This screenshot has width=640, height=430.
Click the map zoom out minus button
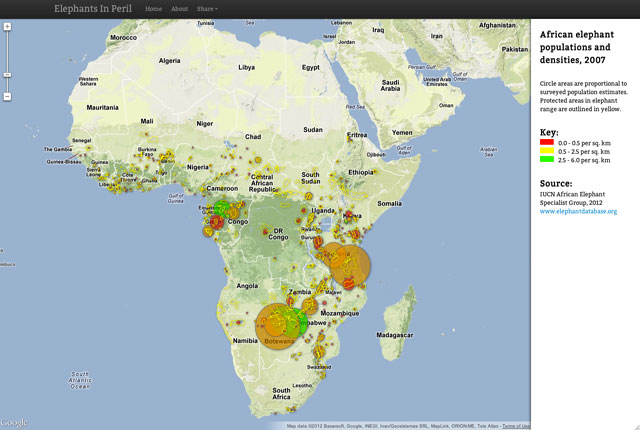(x=7, y=96)
